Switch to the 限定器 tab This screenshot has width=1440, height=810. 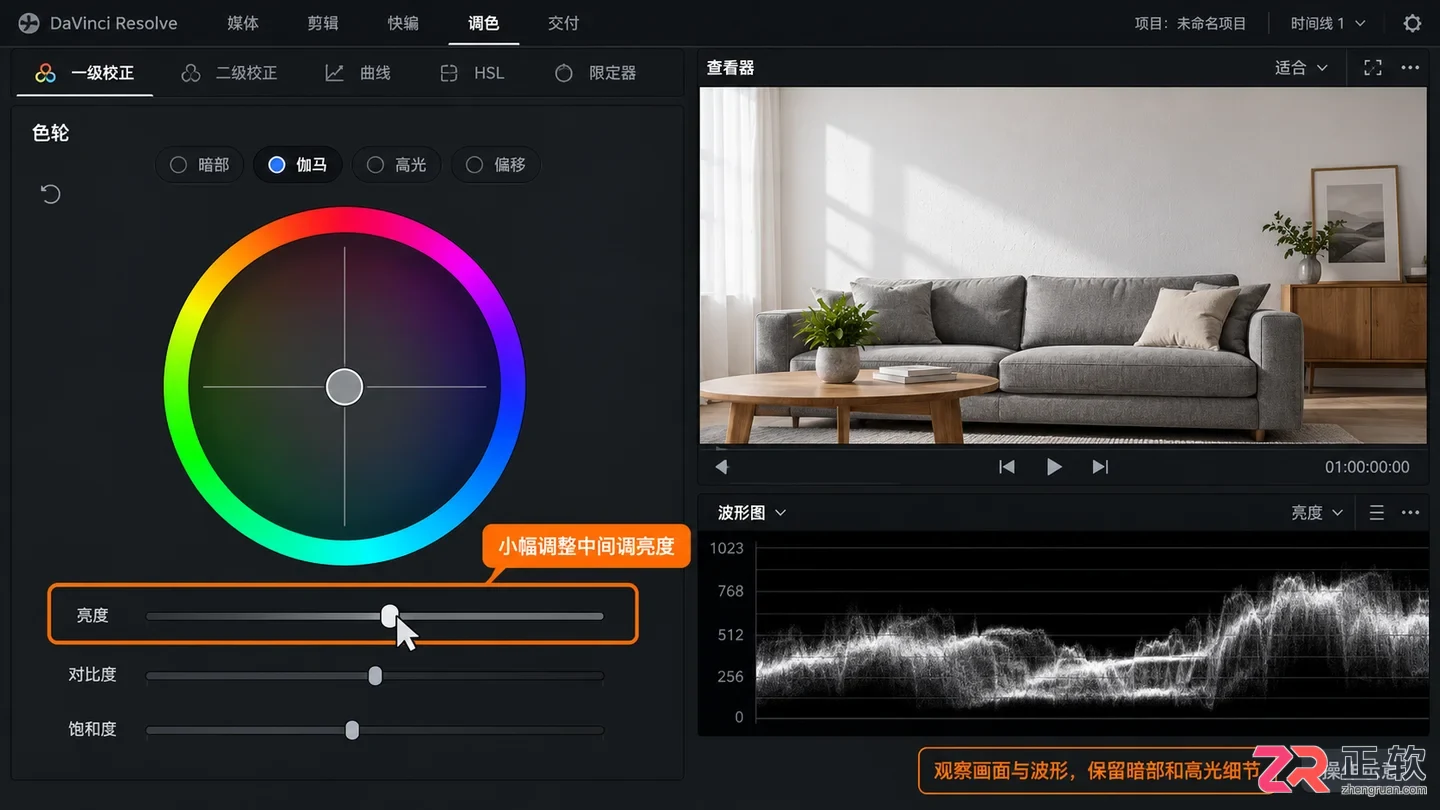(x=595, y=73)
